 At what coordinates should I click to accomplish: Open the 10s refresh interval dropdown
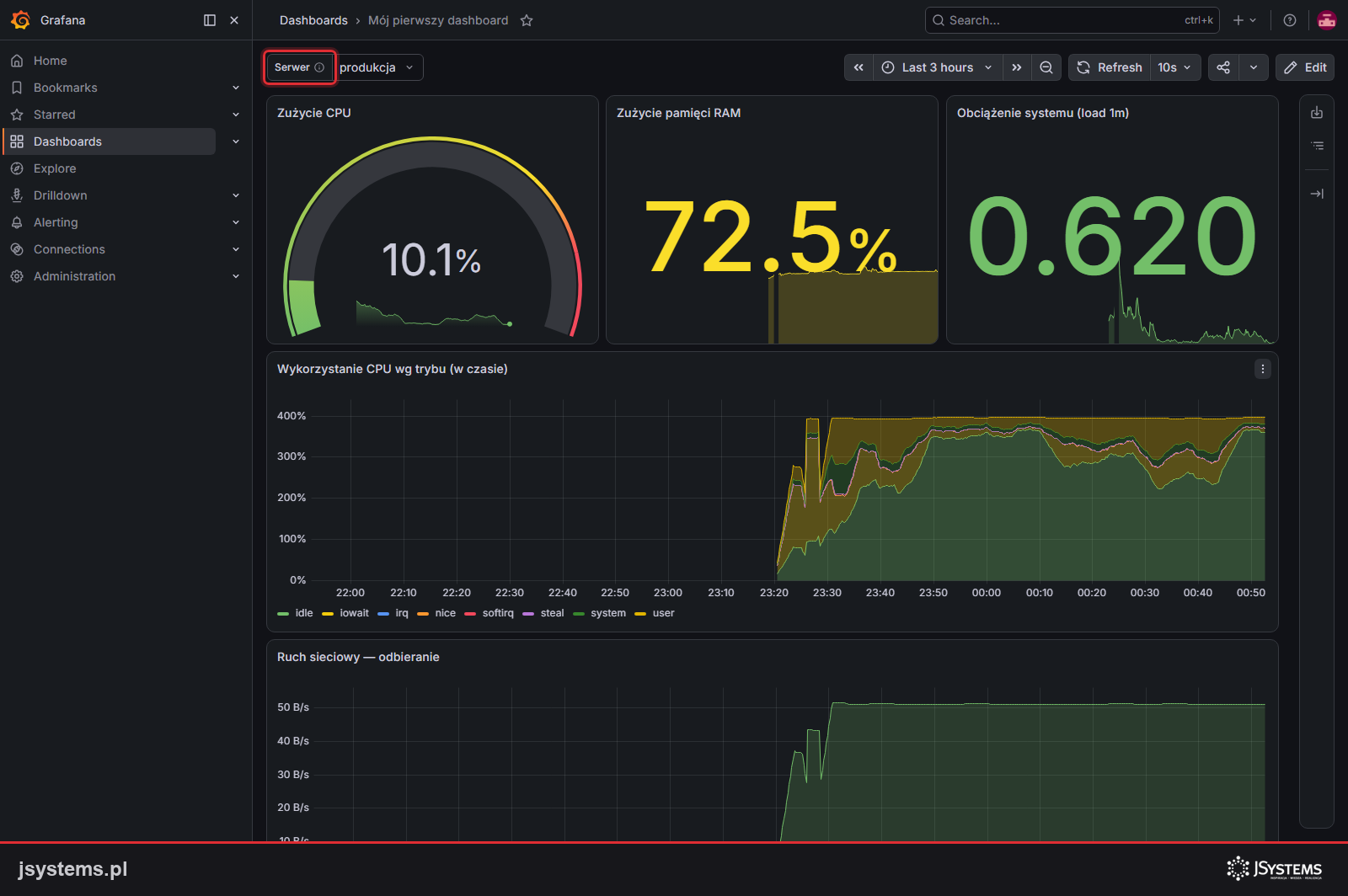[1174, 67]
